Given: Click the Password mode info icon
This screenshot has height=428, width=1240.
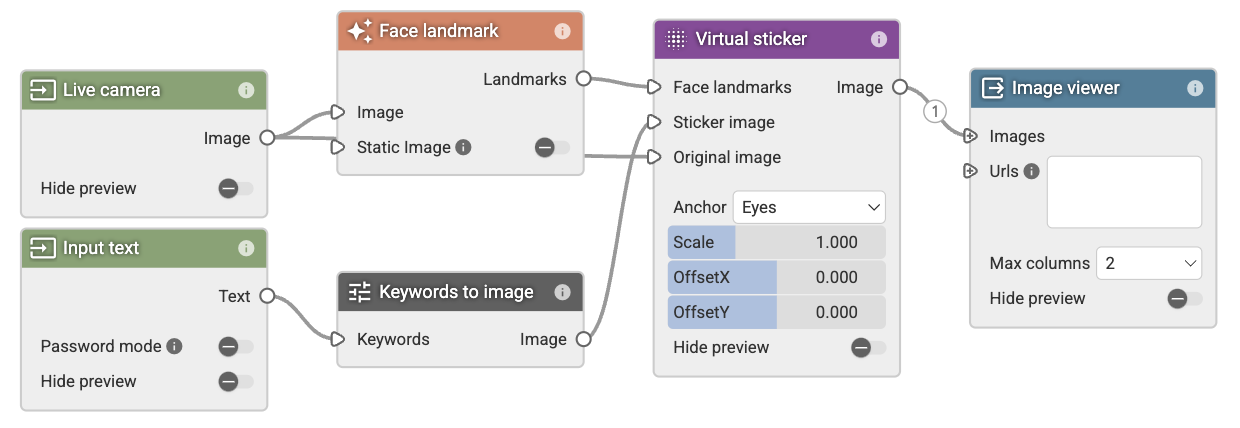Looking at the screenshot, I should [174, 346].
